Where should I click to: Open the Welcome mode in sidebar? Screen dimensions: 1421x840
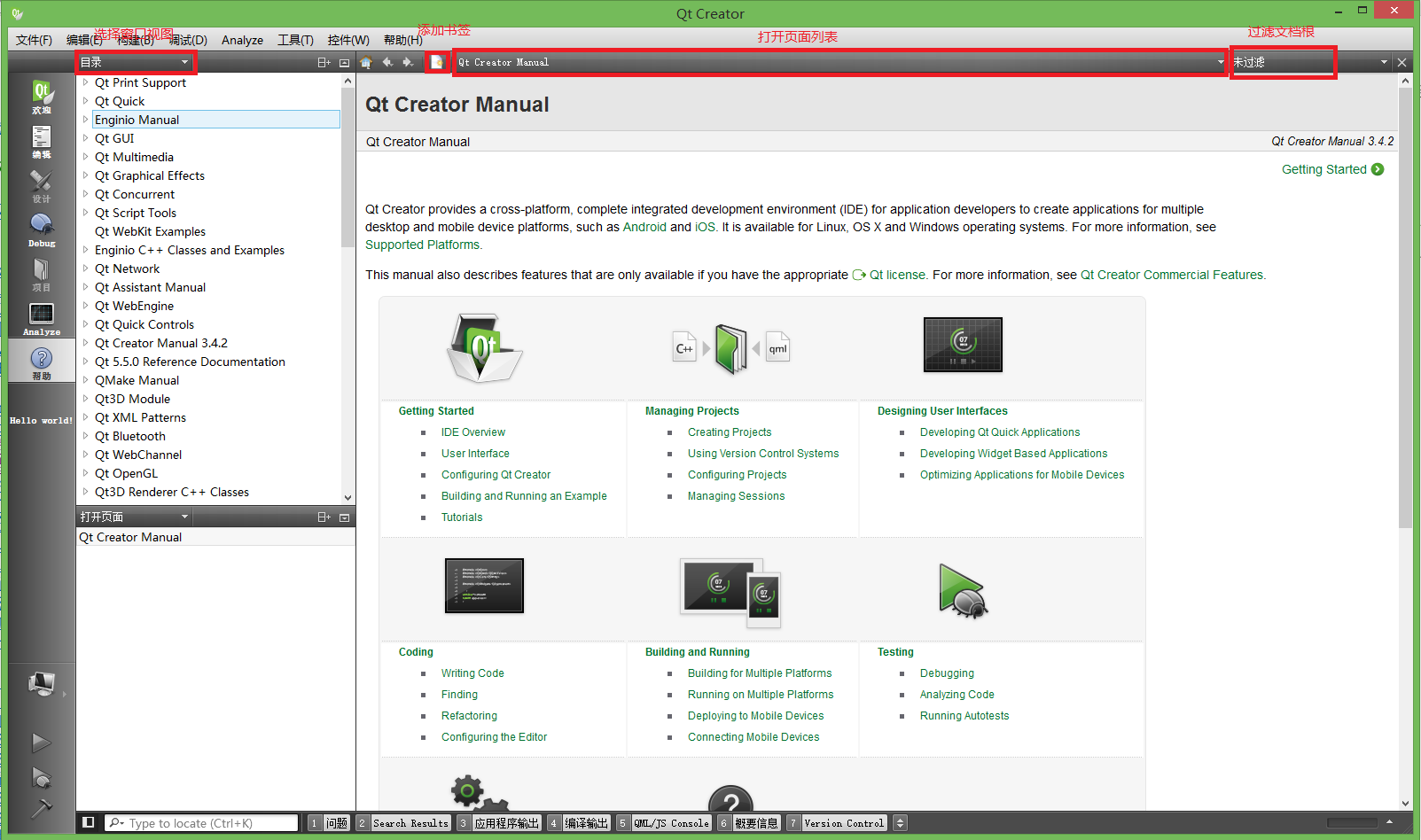[x=42, y=96]
